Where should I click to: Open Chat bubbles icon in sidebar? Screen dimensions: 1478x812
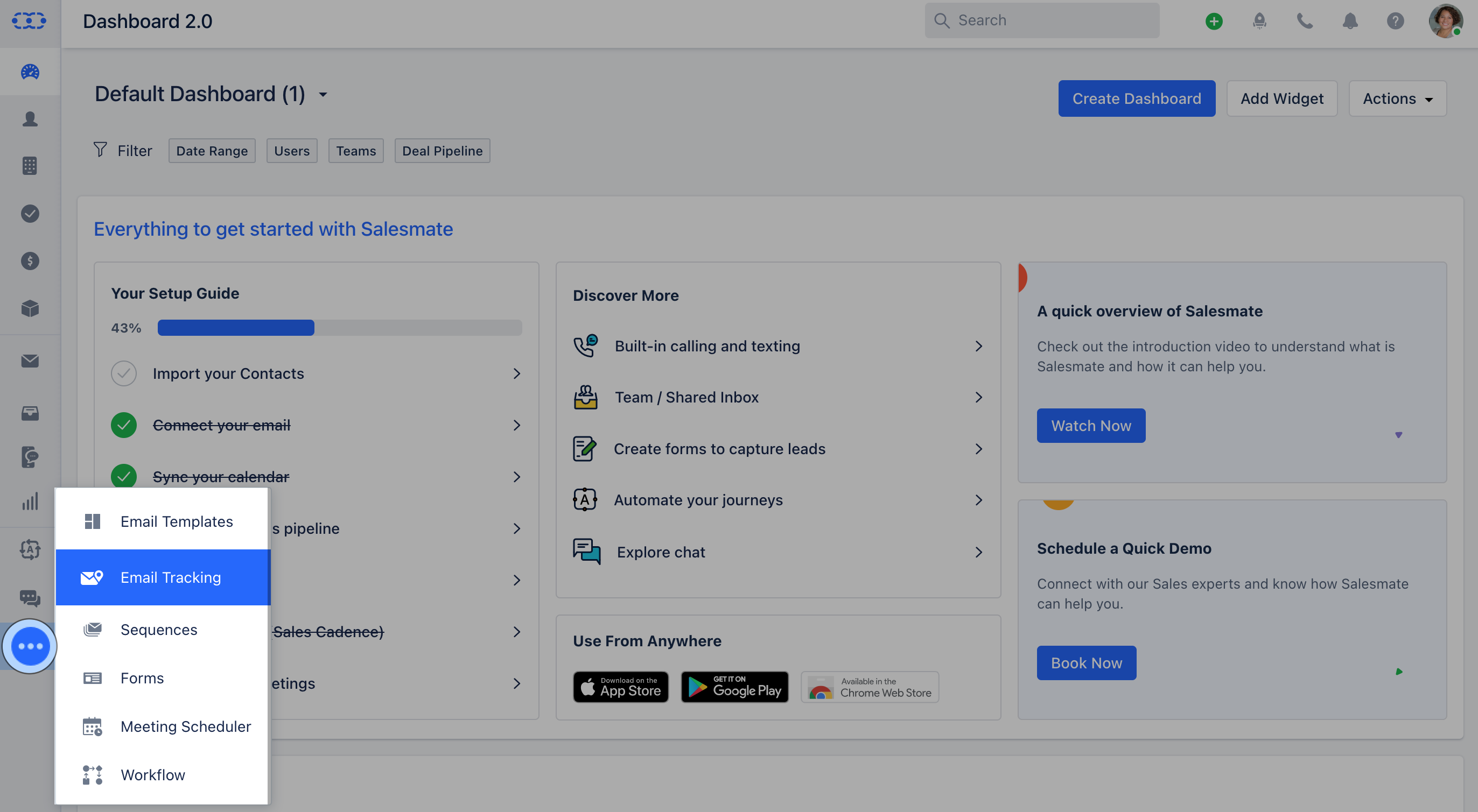(30, 598)
